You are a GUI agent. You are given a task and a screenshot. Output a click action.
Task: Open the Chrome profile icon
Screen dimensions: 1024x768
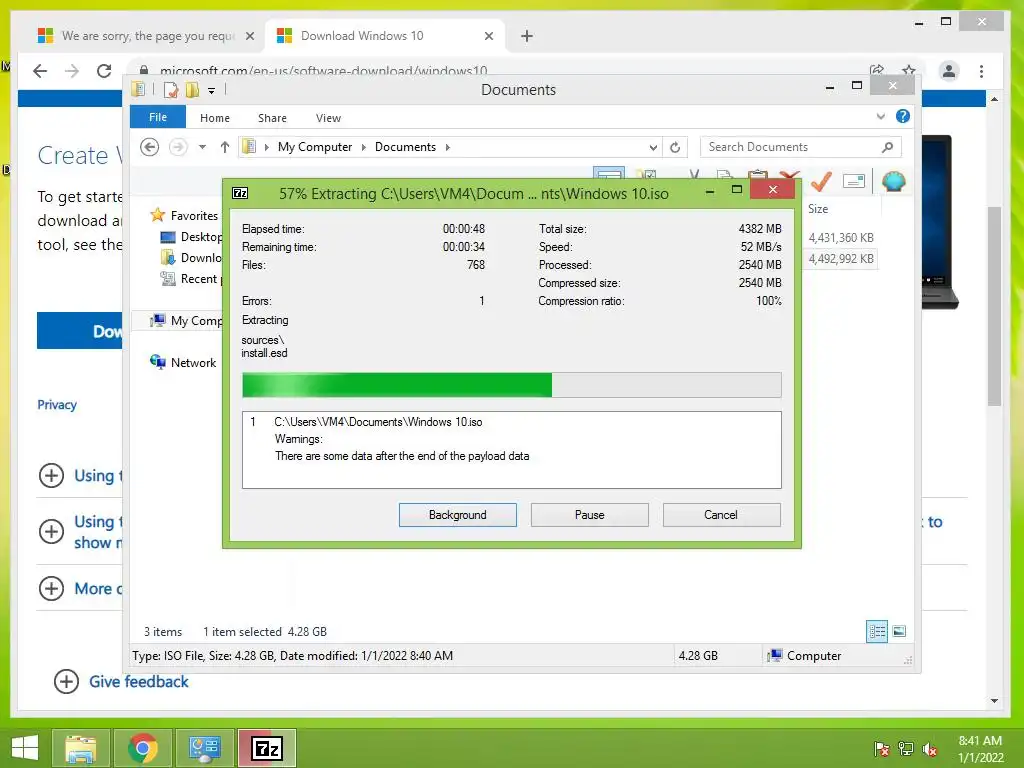click(x=949, y=71)
